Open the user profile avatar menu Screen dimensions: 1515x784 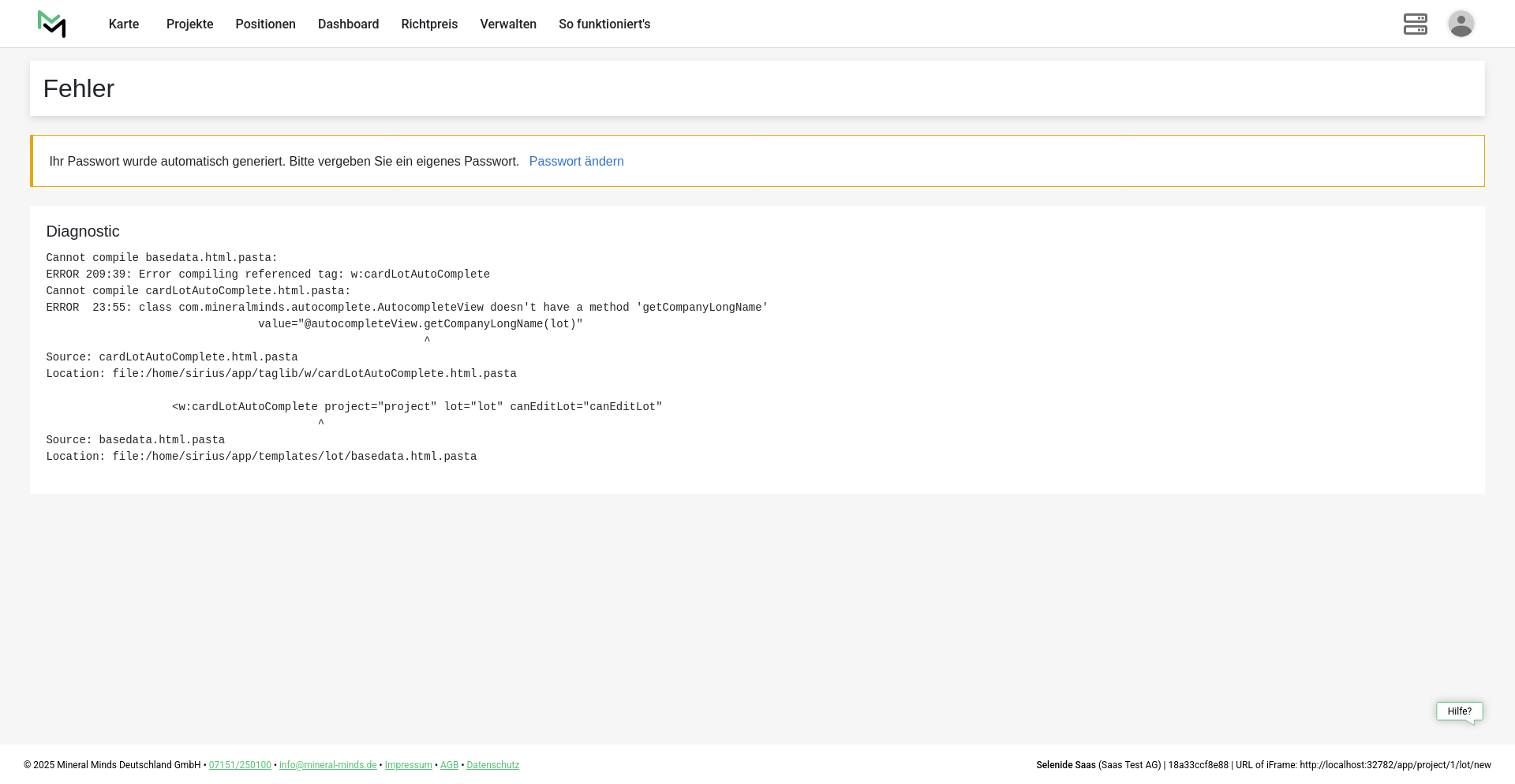(x=1461, y=24)
